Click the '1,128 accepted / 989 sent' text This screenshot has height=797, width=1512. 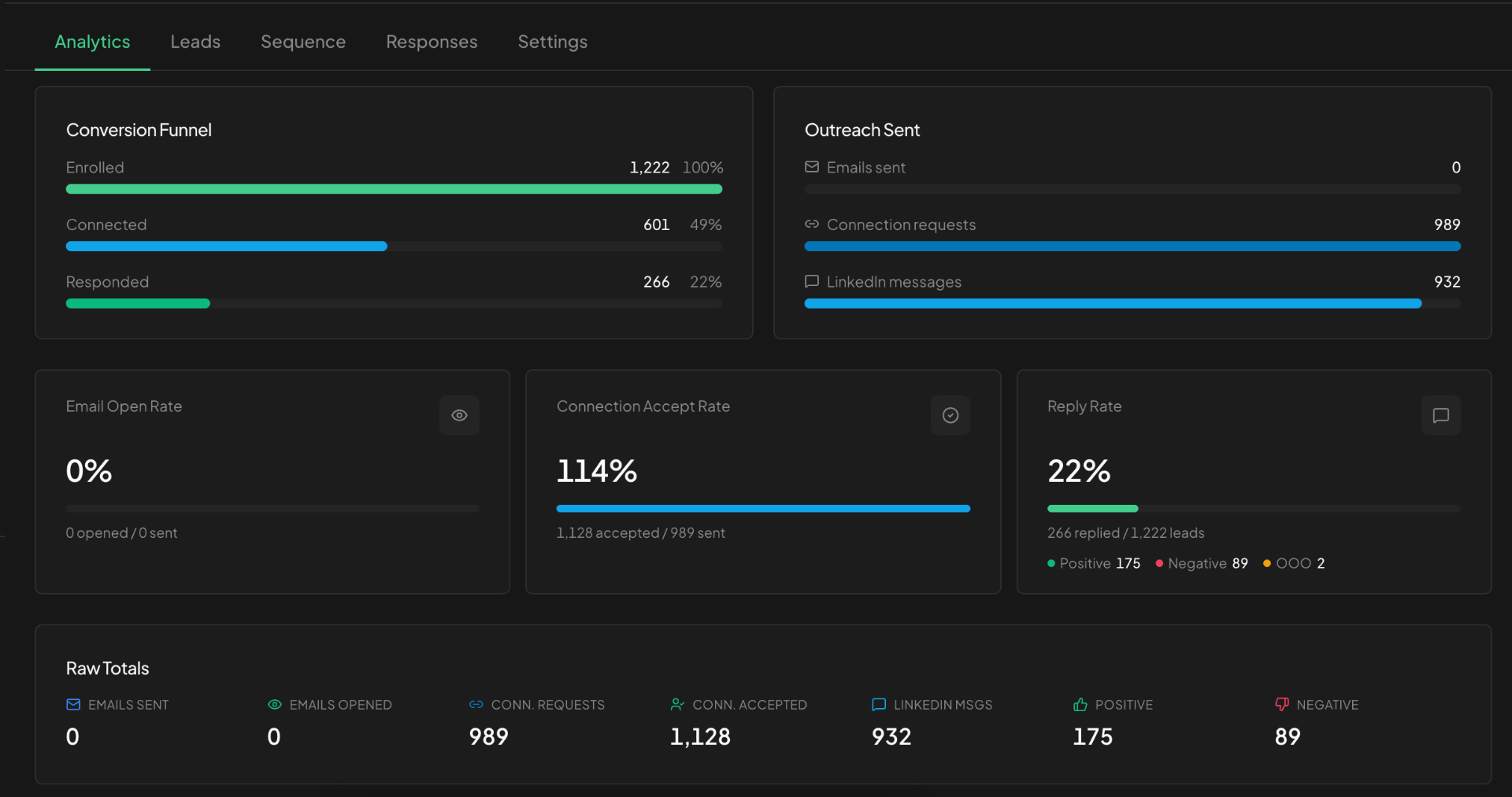(641, 533)
